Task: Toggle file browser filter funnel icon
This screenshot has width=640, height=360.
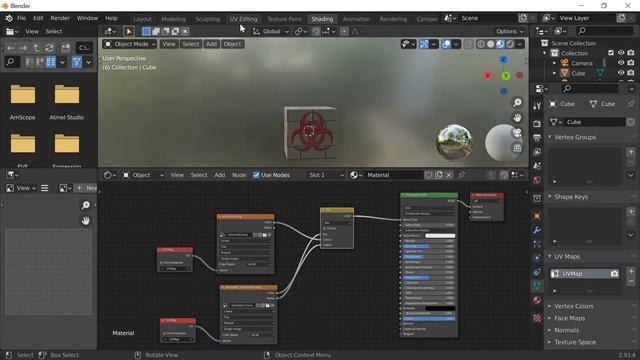Action: click(76, 62)
